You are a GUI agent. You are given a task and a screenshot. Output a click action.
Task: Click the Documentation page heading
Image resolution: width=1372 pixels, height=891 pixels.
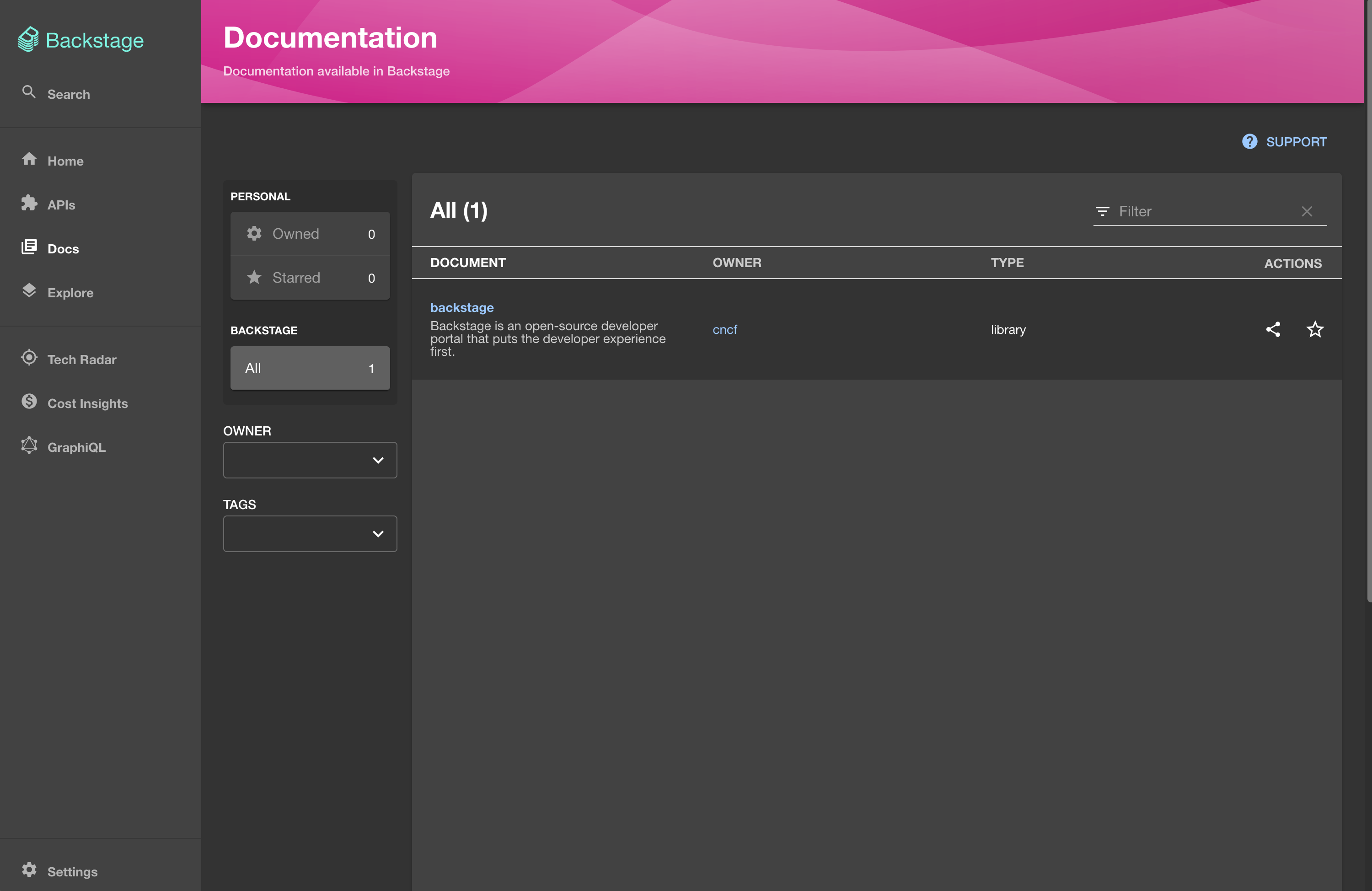(x=330, y=38)
